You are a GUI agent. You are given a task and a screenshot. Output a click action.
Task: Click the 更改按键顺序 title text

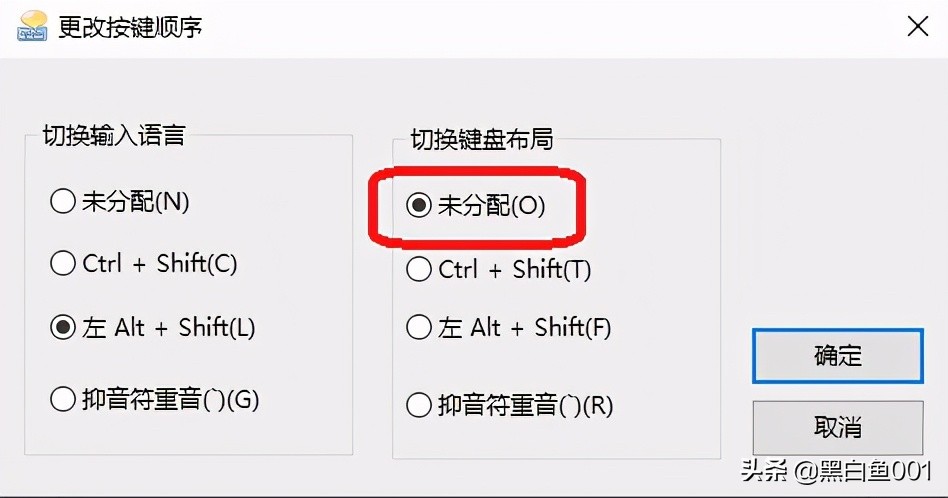tap(130, 27)
